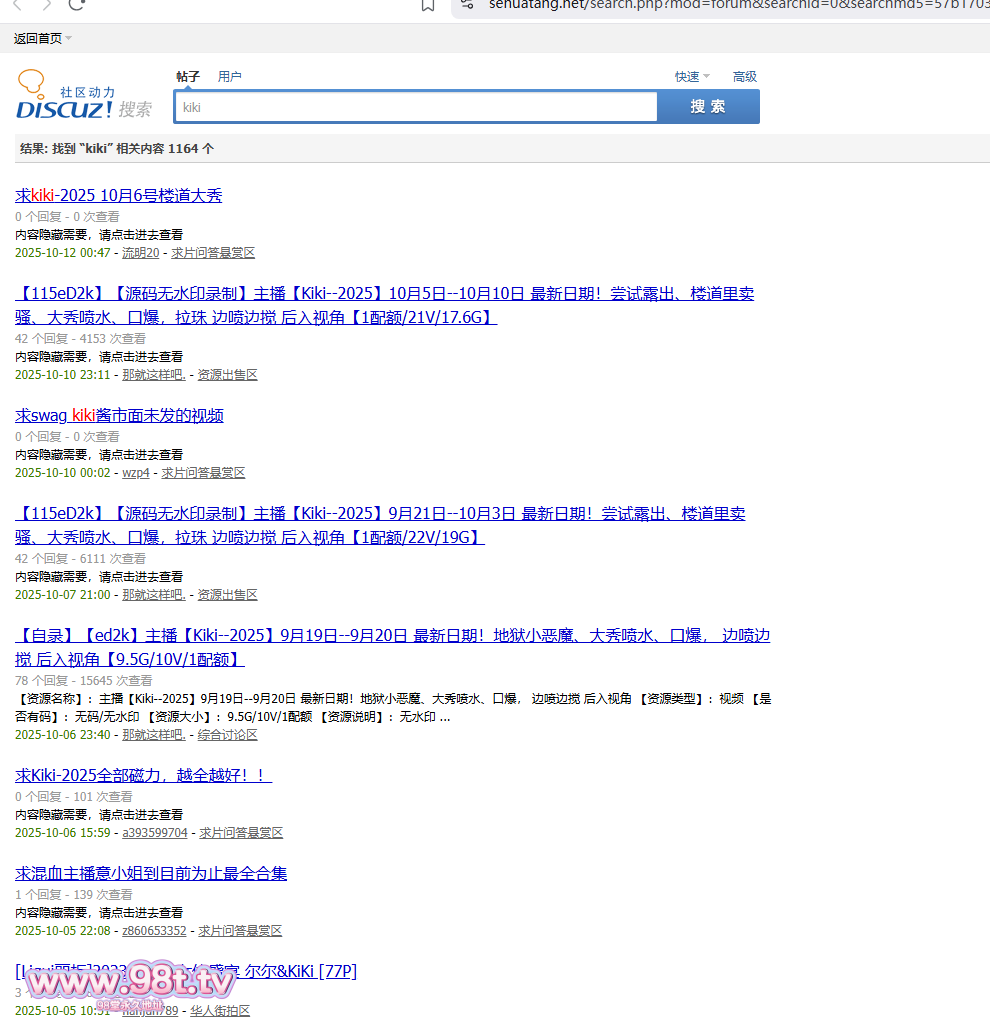The width and height of the screenshot is (990, 1020).
Task: Open the 高级 advanced search link
Action: (x=745, y=77)
